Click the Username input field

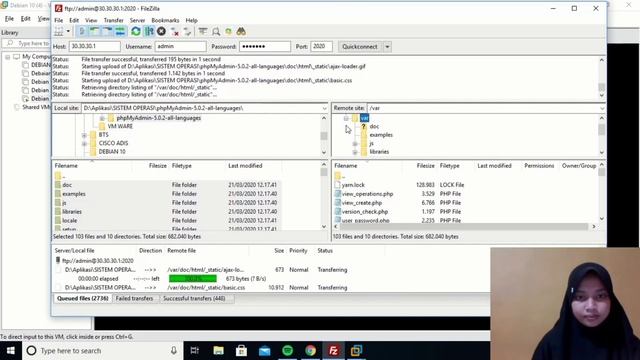coord(180,47)
